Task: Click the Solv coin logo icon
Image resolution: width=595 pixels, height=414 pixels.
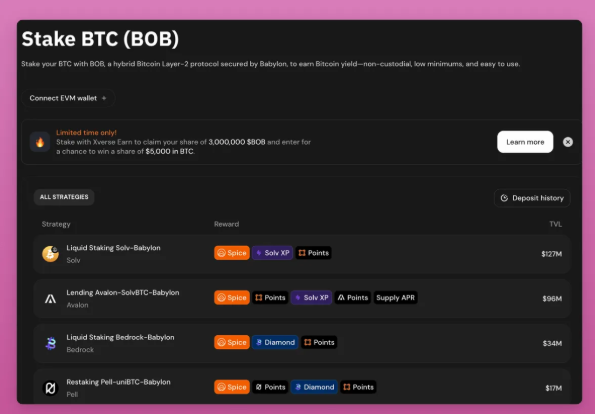Action: pos(50,254)
